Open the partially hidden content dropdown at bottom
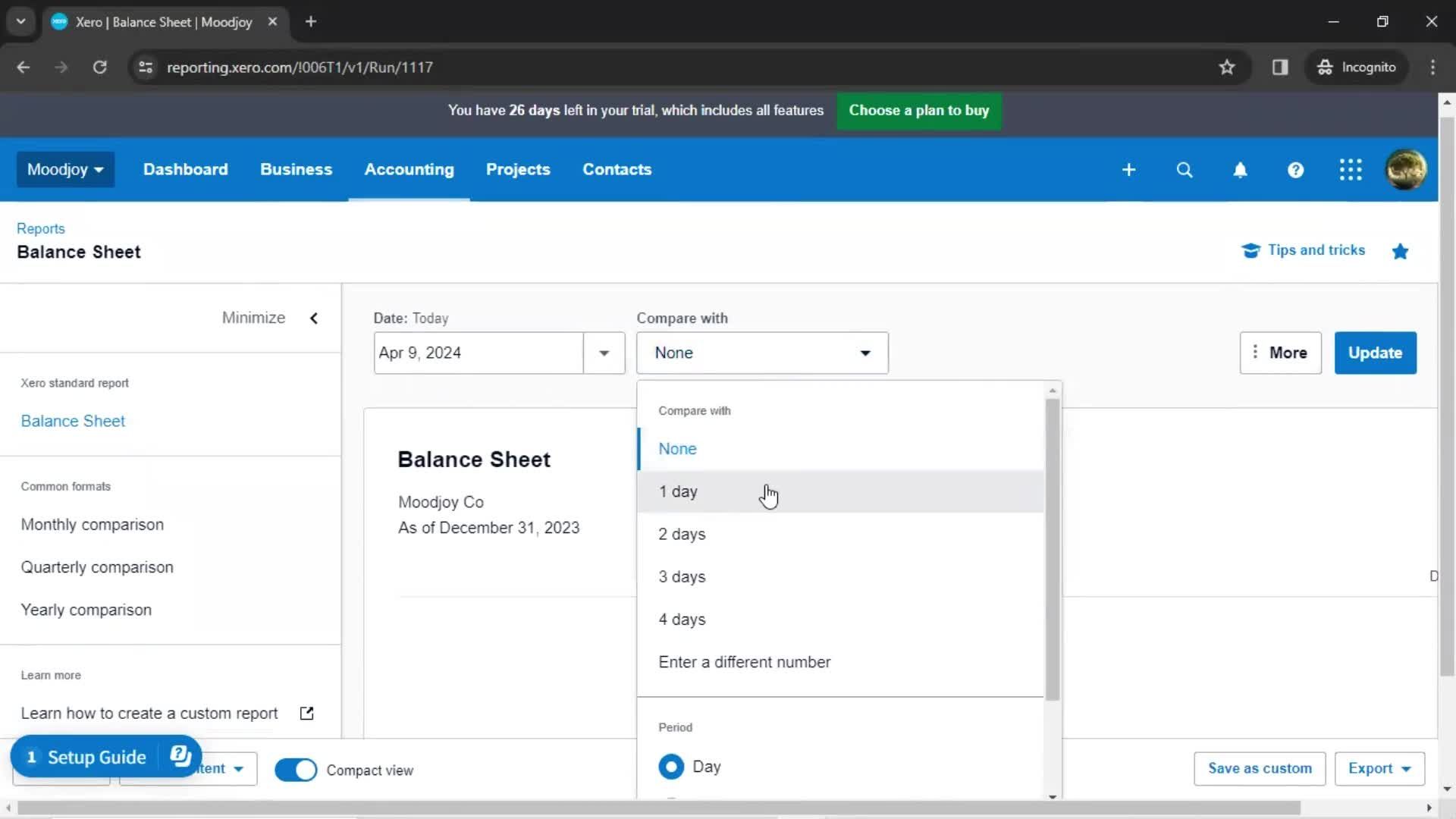The width and height of the screenshot is (1456, 819). coord(220,768)
